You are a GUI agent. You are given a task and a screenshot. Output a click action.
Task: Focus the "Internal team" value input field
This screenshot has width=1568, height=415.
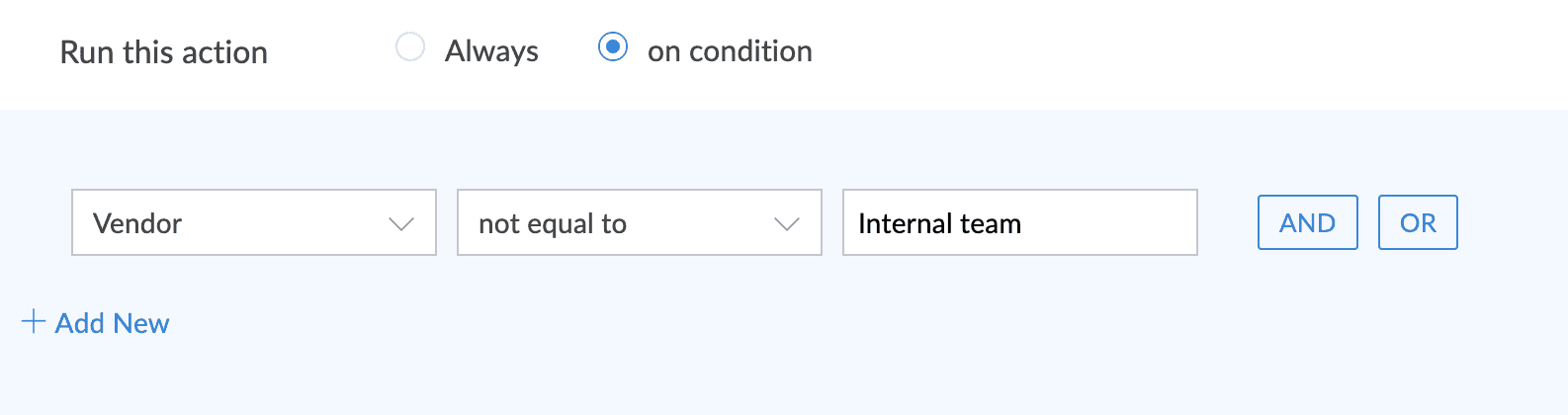point(1019,223)
